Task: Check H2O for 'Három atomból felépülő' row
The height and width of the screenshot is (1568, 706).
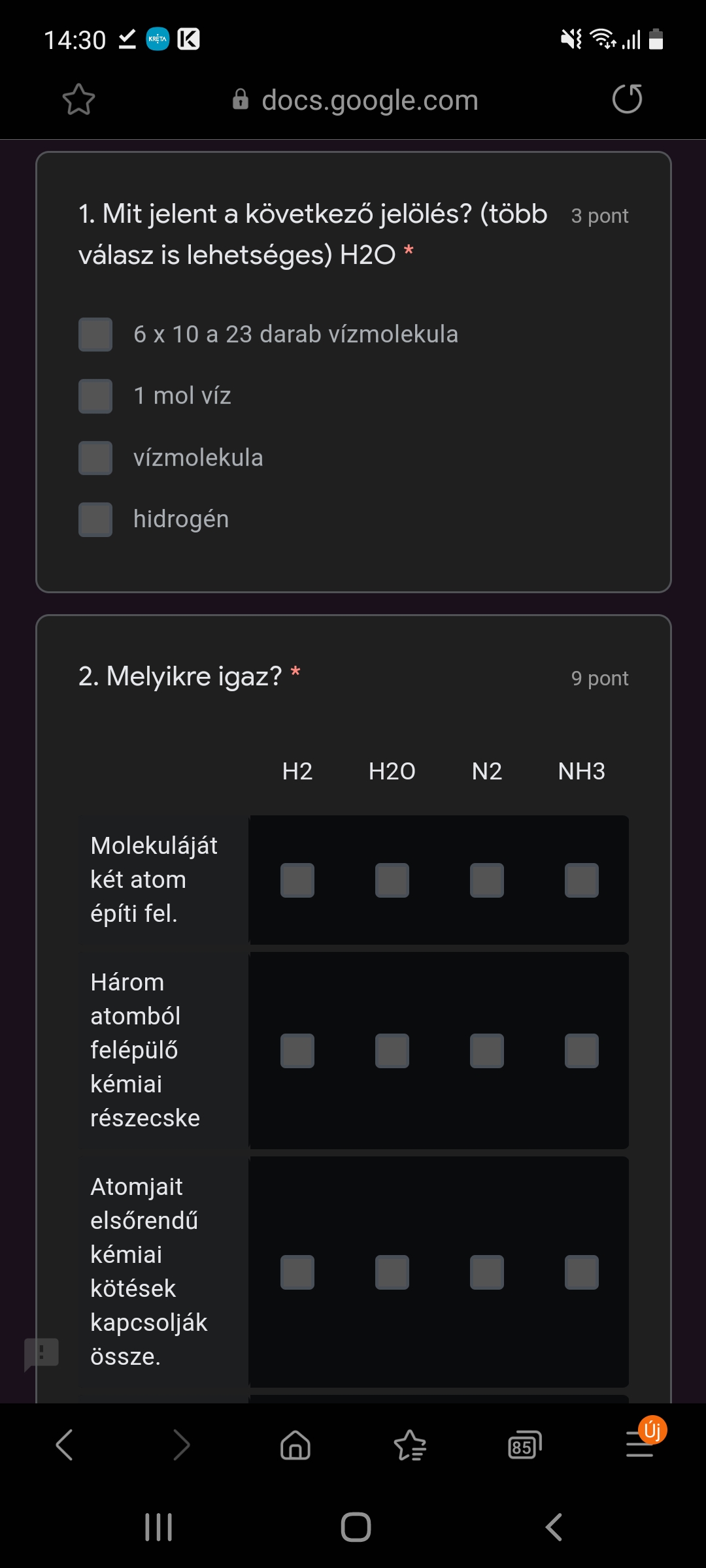Action: pos(392,1051)
